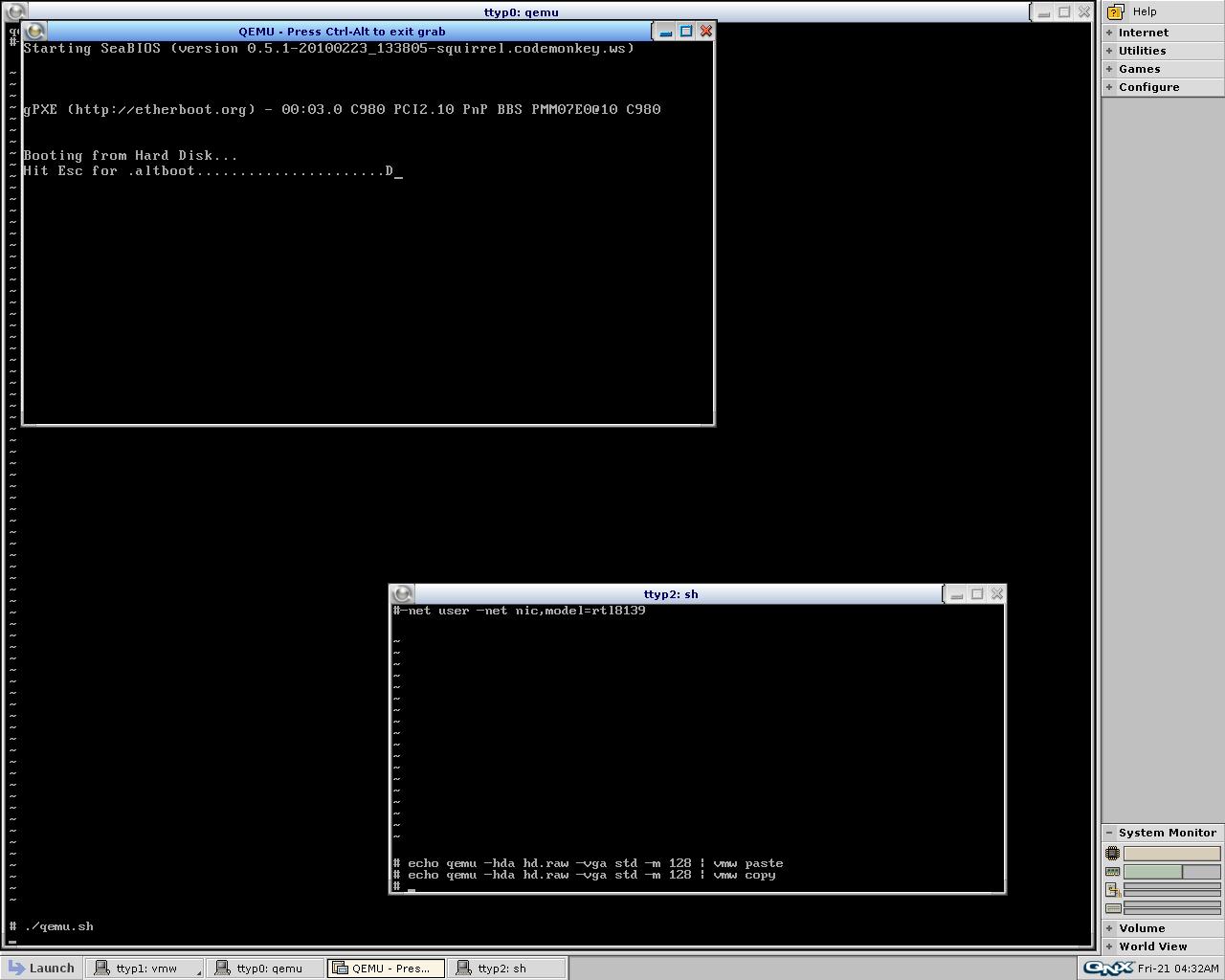The width and height of the screenshot is (1225, 980).
Task: Click the QNX logo in the taskbar
Action: pos(1108,968)
